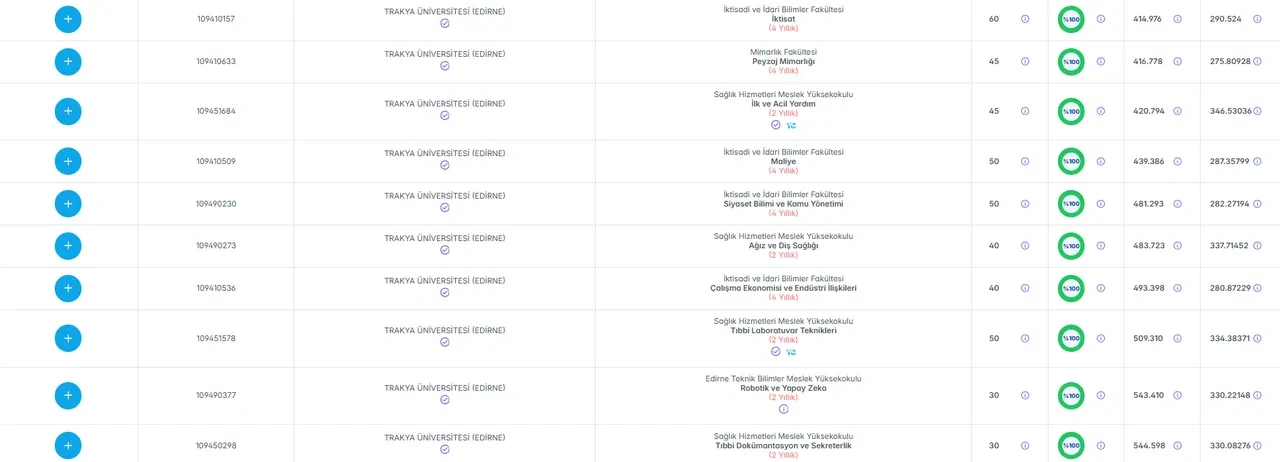Add İlk ve Acil Yardım via plus icon
This screenshot has width=1280, height=462.
coord(68,111)
